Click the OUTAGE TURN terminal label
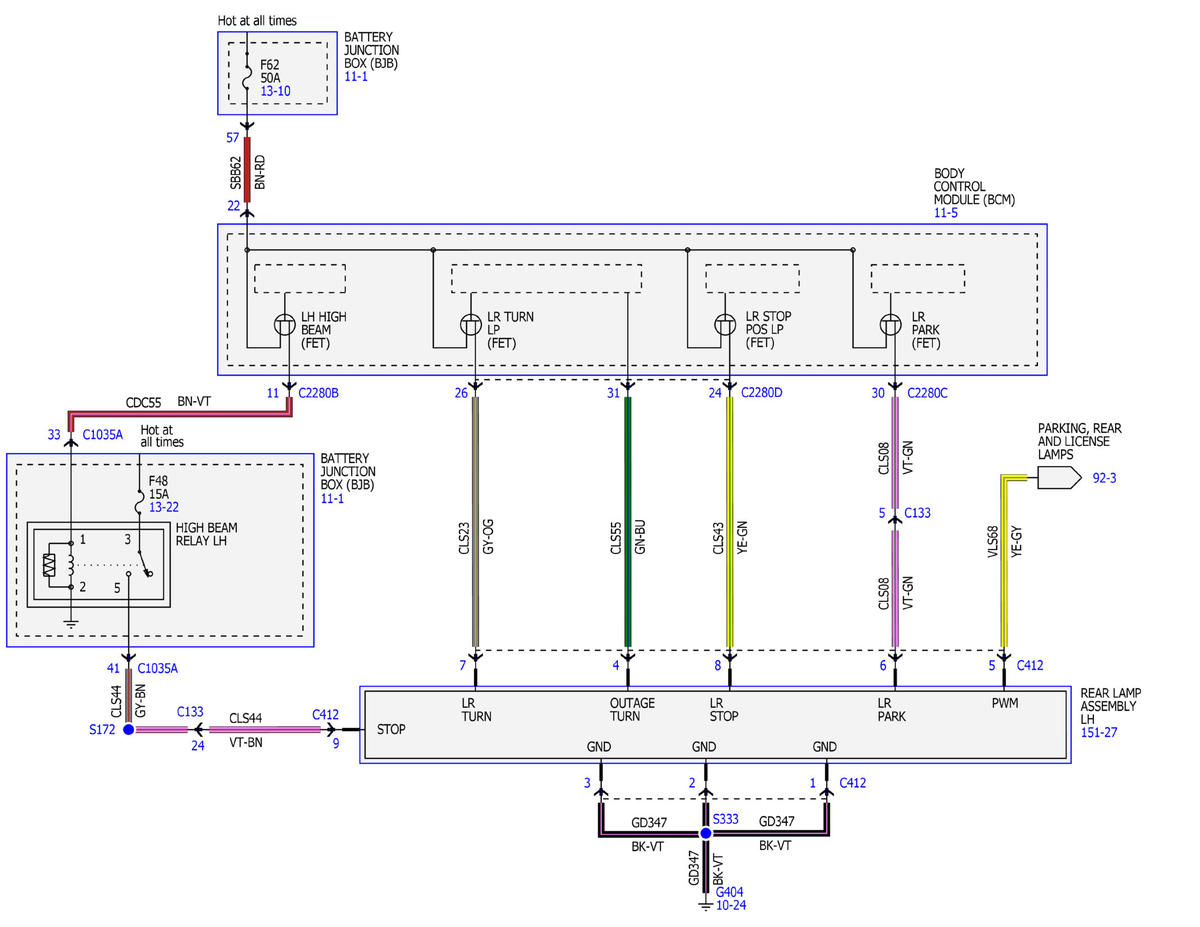1200x927 pixels. pos(632,709)
